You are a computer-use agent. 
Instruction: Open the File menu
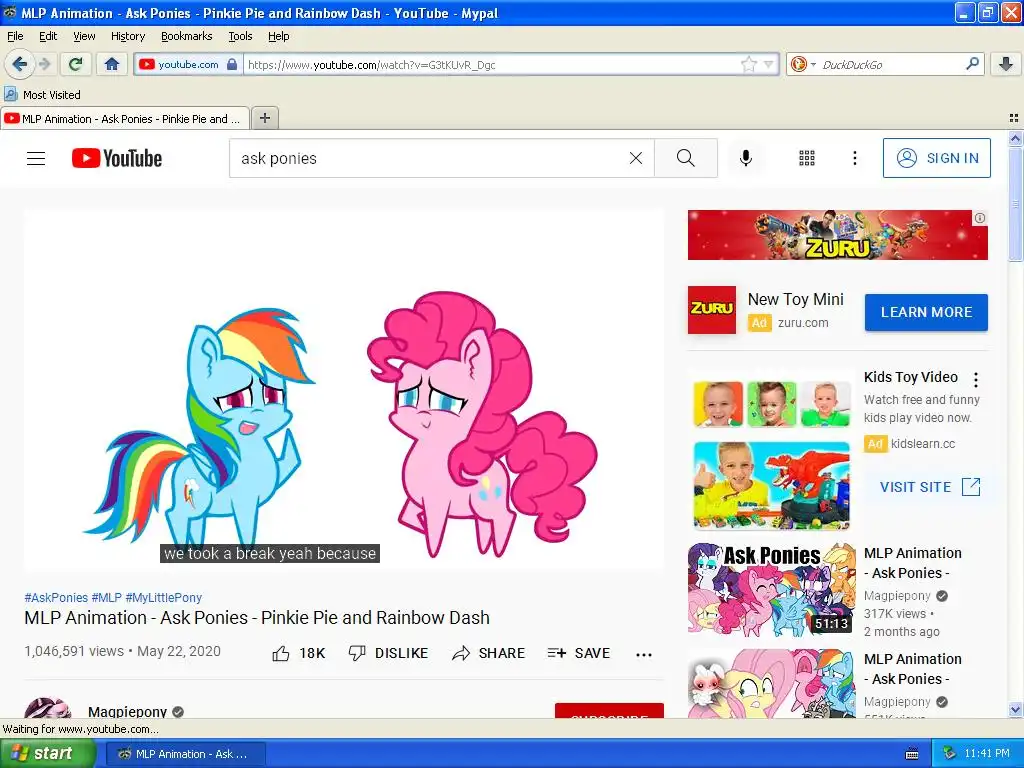coord(14,36)
